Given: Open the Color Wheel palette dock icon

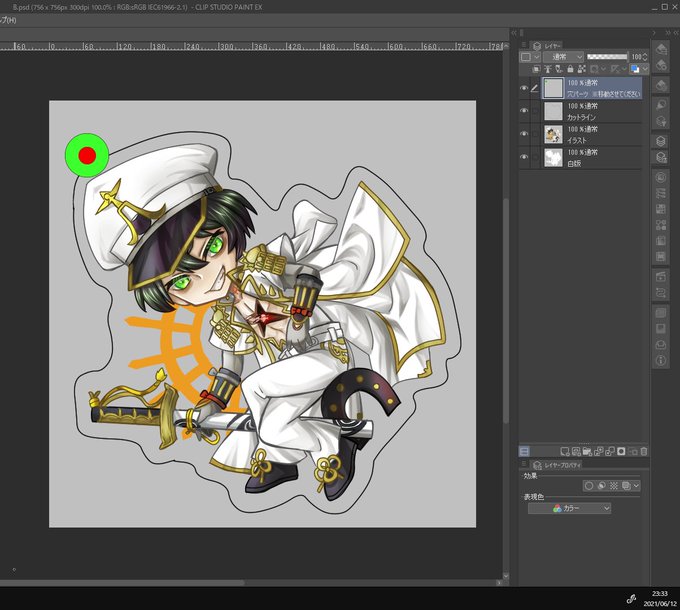Looking at the screenshot, I should point(660,177).
